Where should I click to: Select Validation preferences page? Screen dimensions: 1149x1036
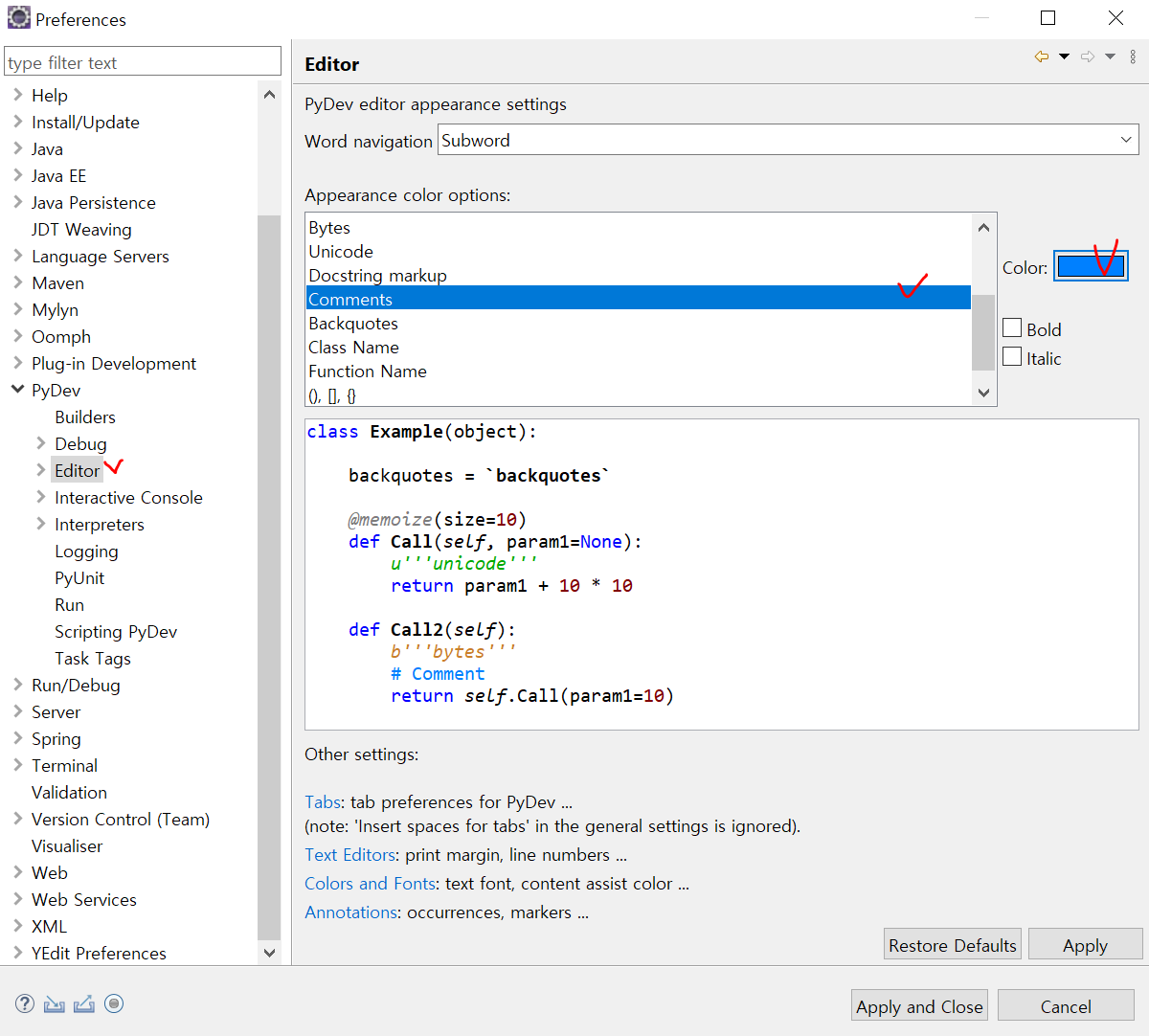[69, 792]
